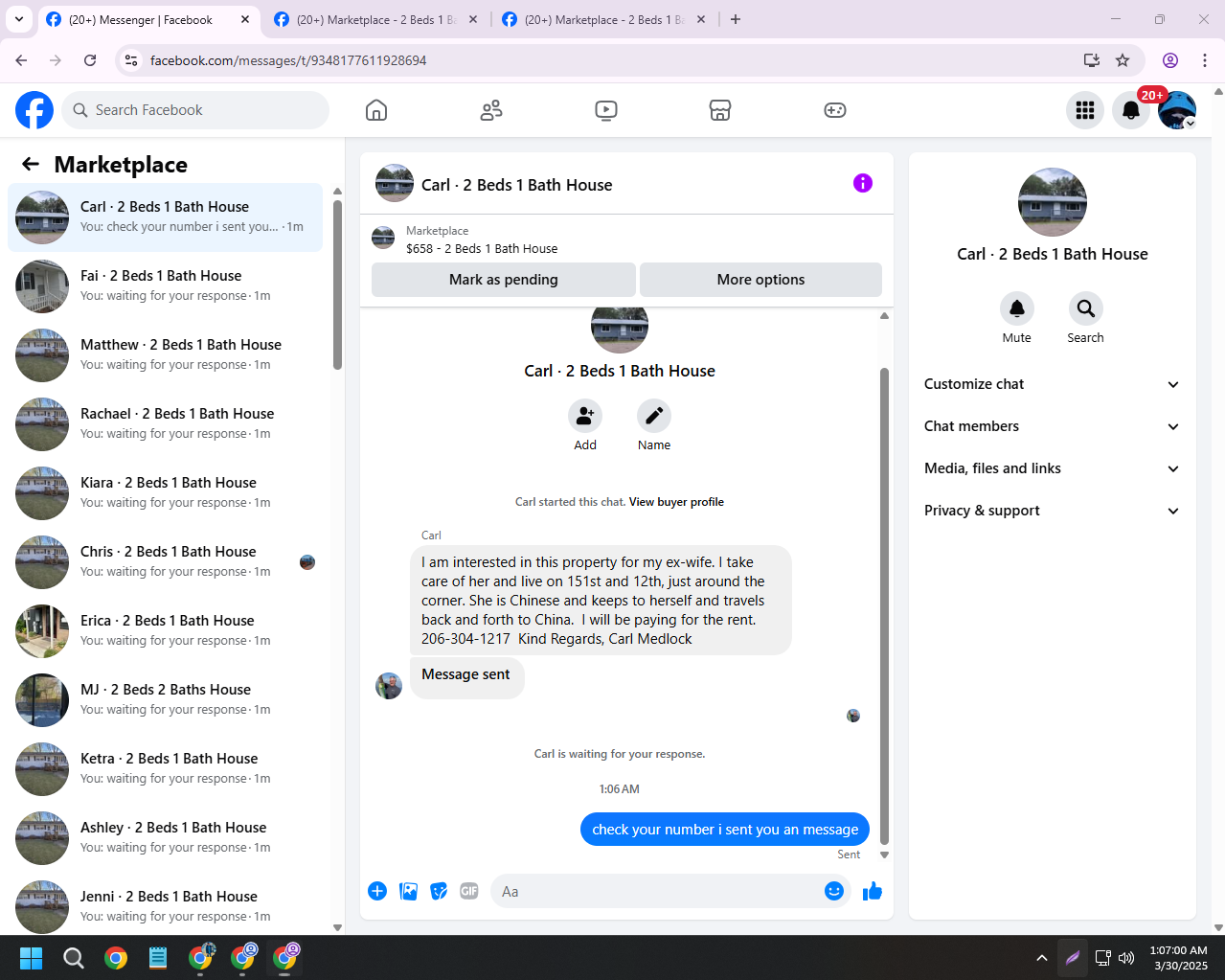Open Matthew's conversation in list

click(165, 355)
